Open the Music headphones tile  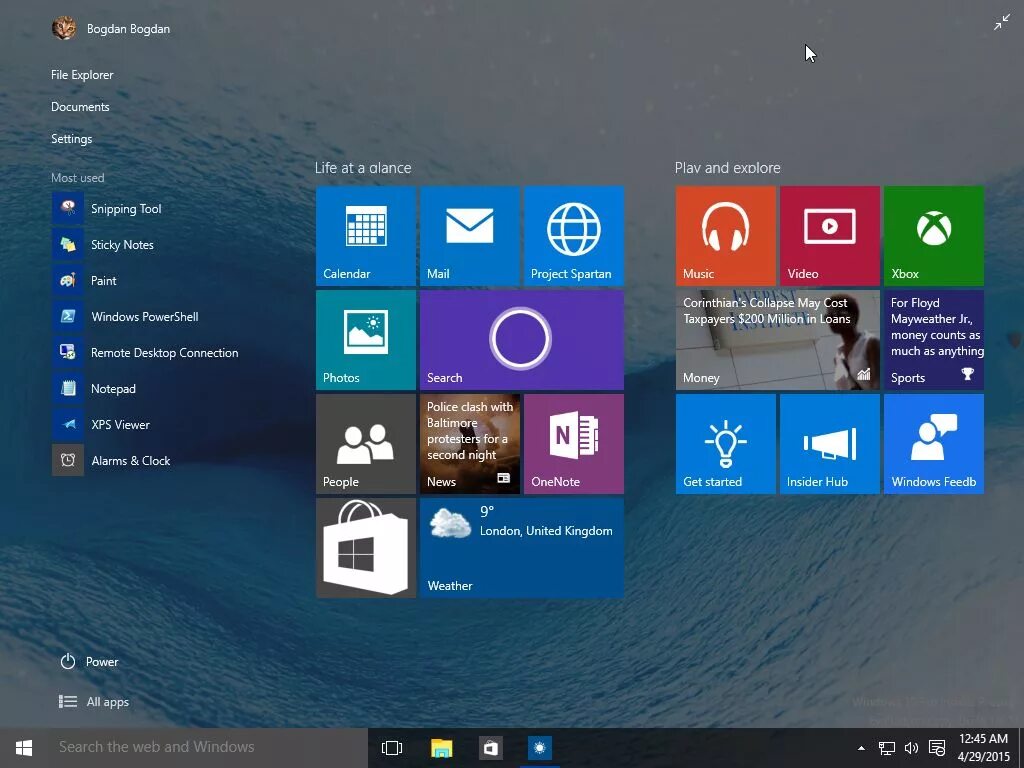click(x=726, y=236)
